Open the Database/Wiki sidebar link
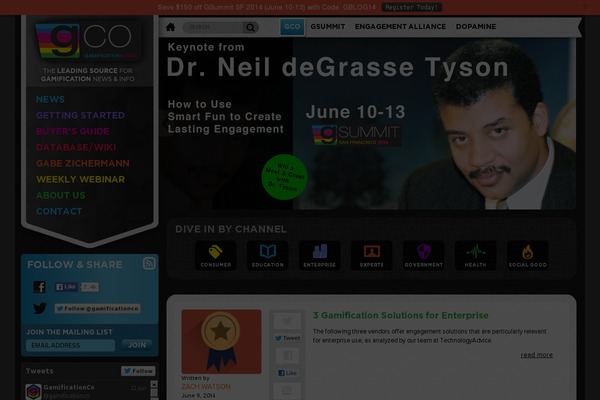 (x=76, y=148)
